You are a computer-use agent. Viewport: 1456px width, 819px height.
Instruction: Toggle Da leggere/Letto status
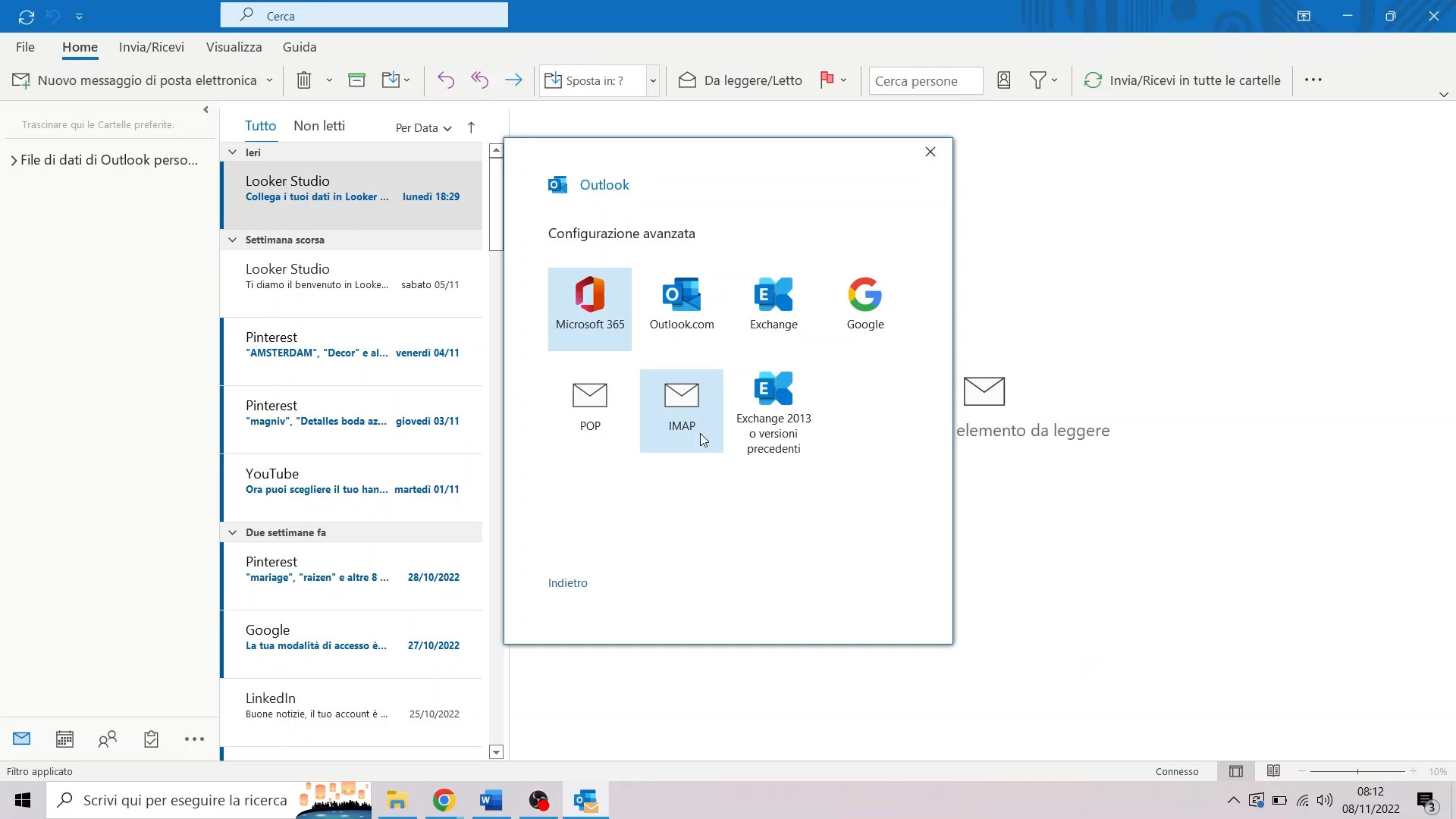click(x=739, y=80)
